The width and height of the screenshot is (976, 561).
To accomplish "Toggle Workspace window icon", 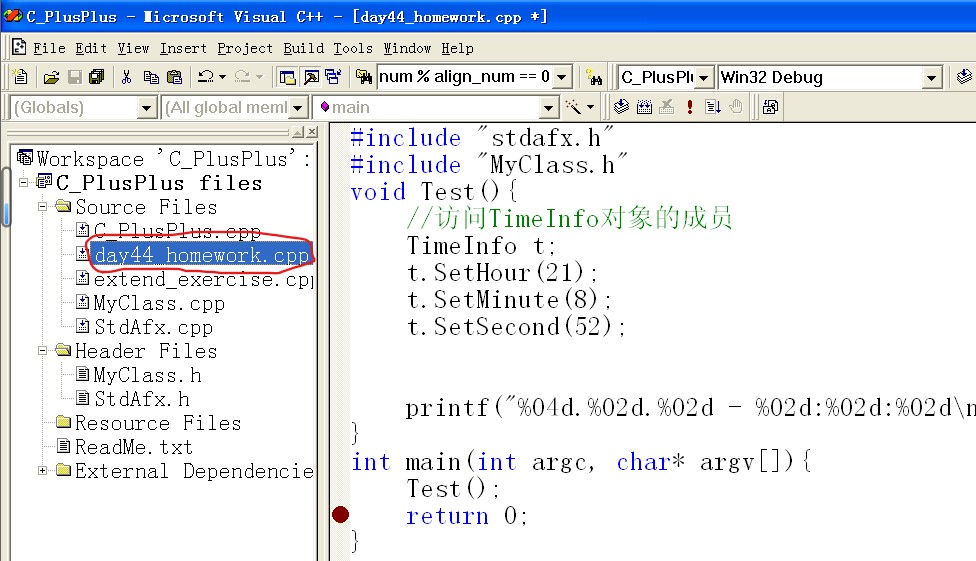I will [x=287, y=77].
